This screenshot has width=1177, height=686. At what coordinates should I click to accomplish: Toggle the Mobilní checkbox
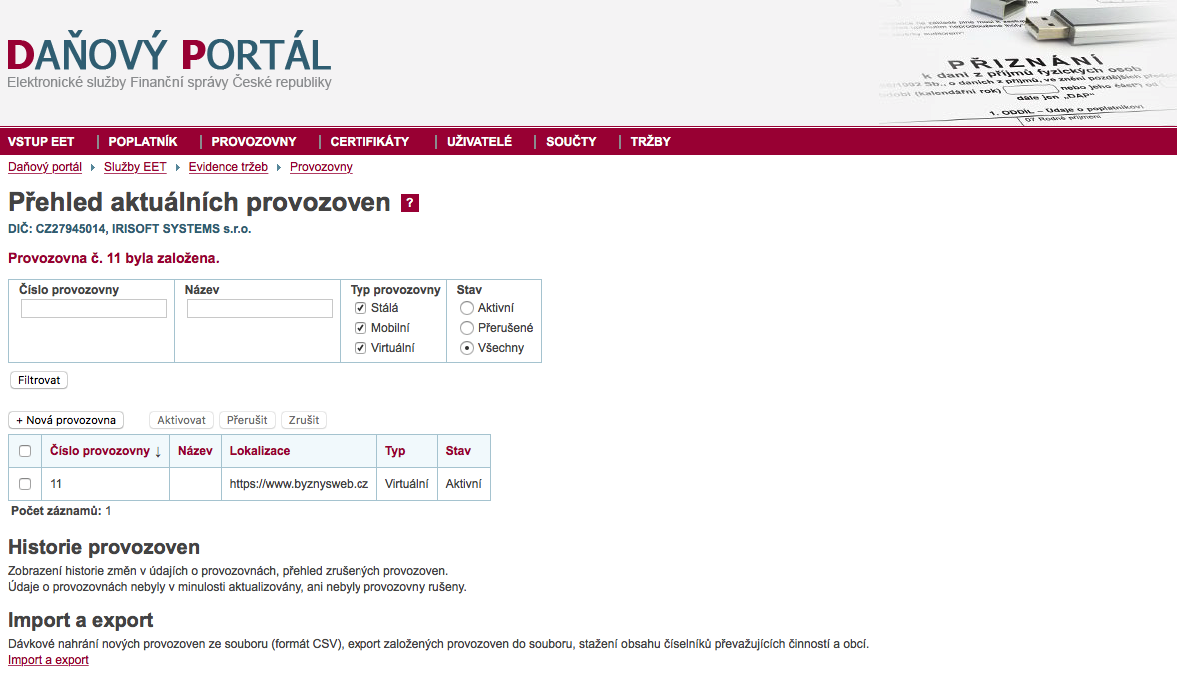point(360,328)
